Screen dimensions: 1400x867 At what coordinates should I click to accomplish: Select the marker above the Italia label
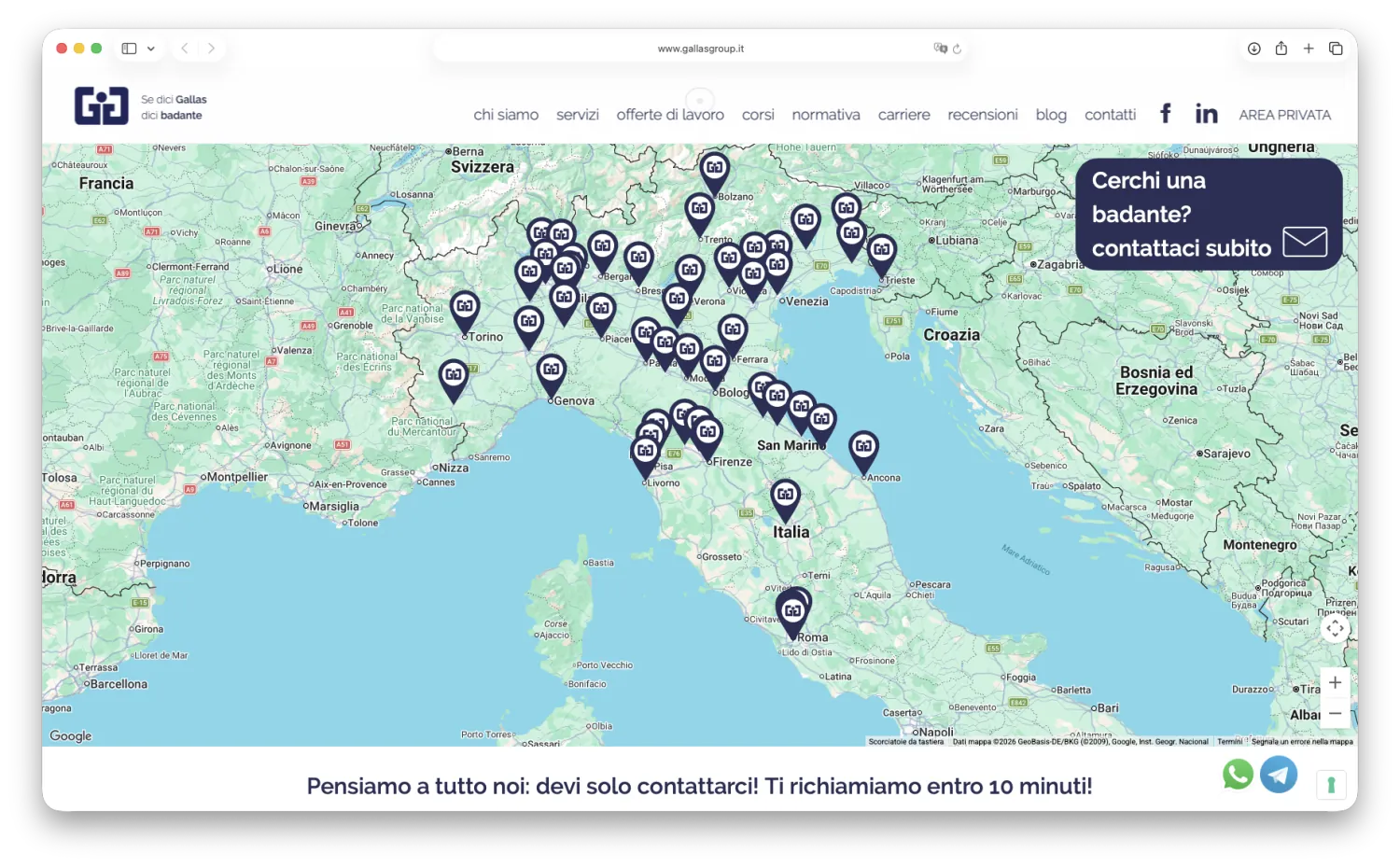(786, 499)
